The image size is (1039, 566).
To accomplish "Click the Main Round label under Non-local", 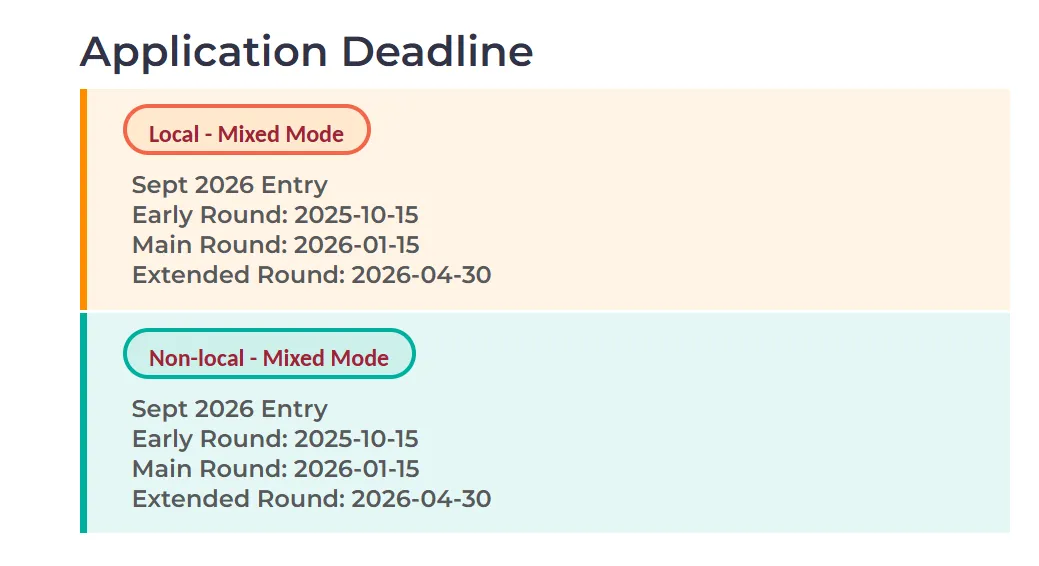I will tap(209, 469).
